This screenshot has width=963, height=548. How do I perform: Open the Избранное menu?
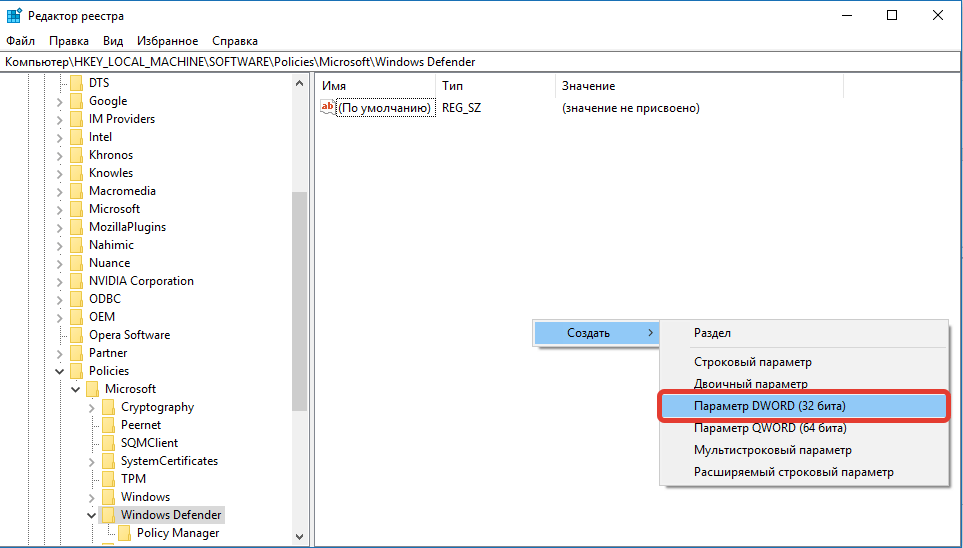pos(167,41)
